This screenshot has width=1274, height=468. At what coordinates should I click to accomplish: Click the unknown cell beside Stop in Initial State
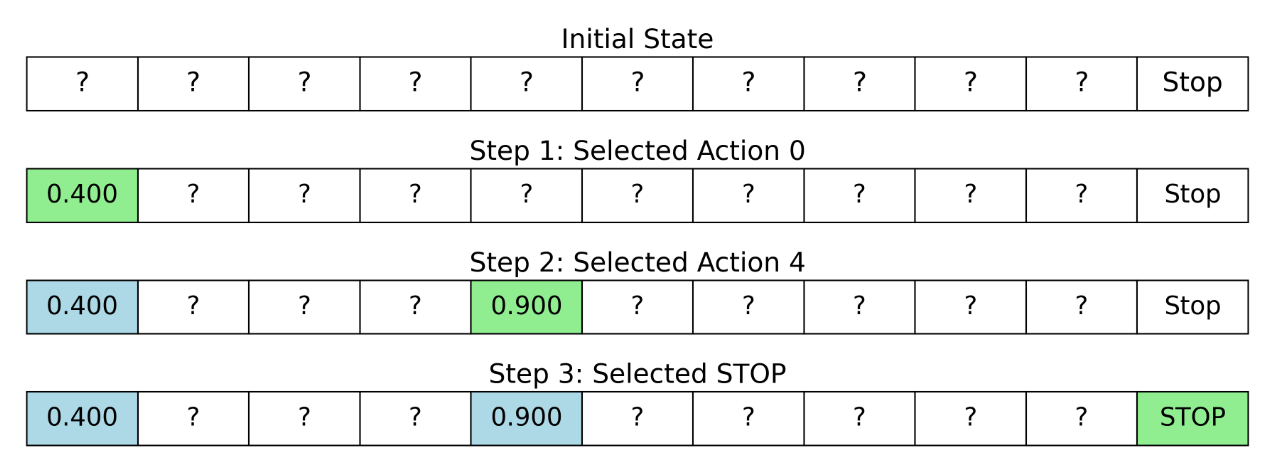1081,84
